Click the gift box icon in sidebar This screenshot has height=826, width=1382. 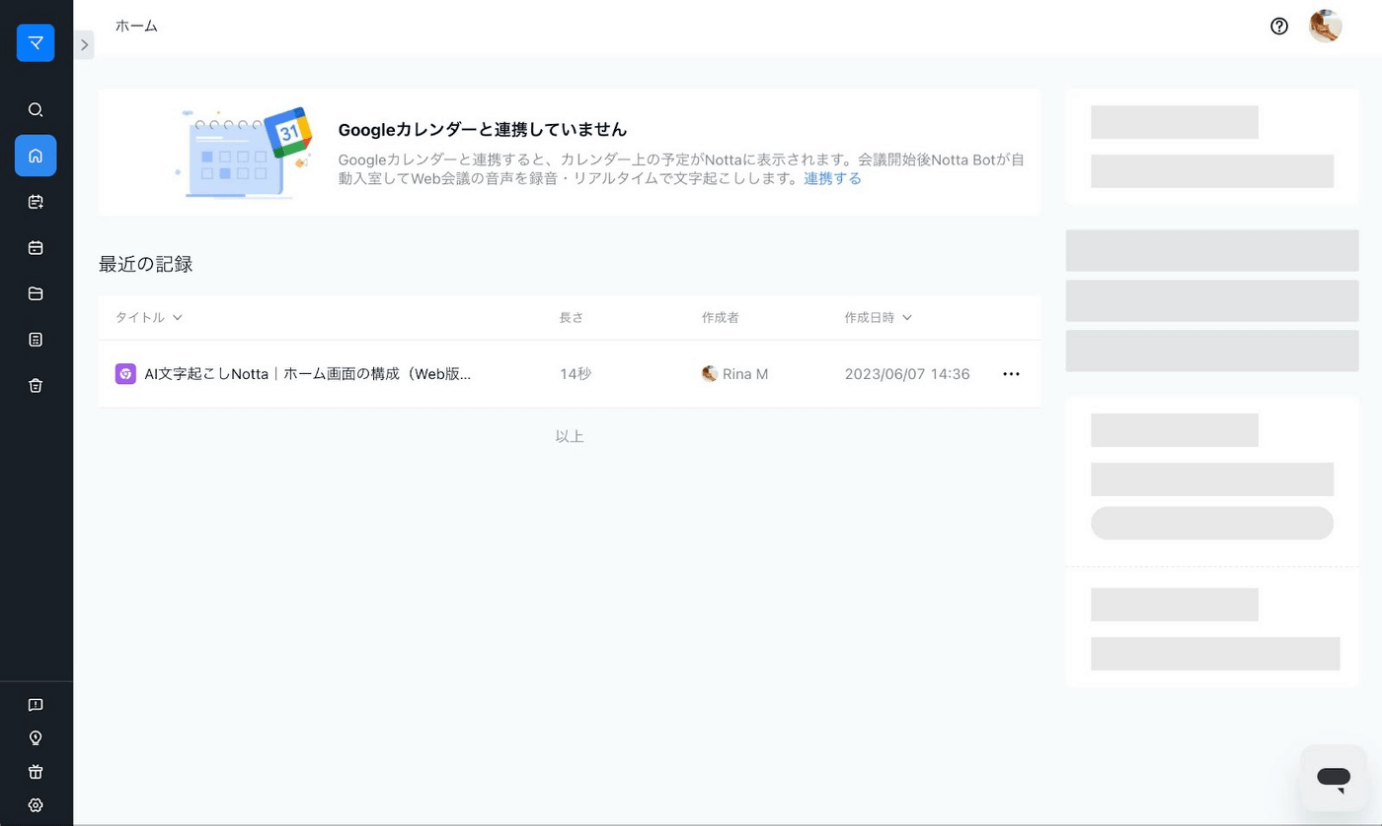(x=35, y=772)
